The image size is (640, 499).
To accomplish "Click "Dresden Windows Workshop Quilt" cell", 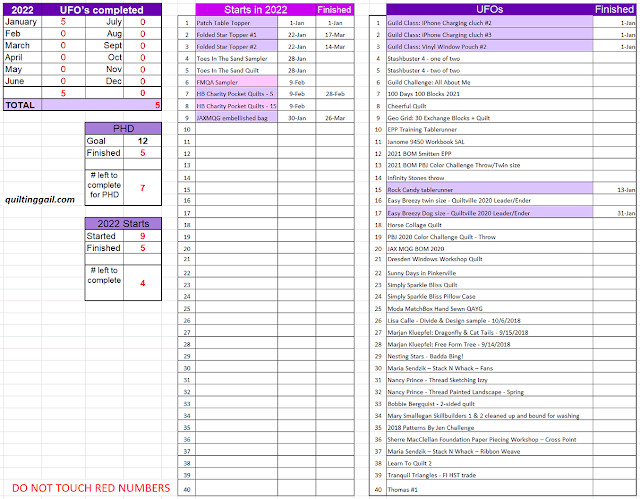I will point(489,259).
